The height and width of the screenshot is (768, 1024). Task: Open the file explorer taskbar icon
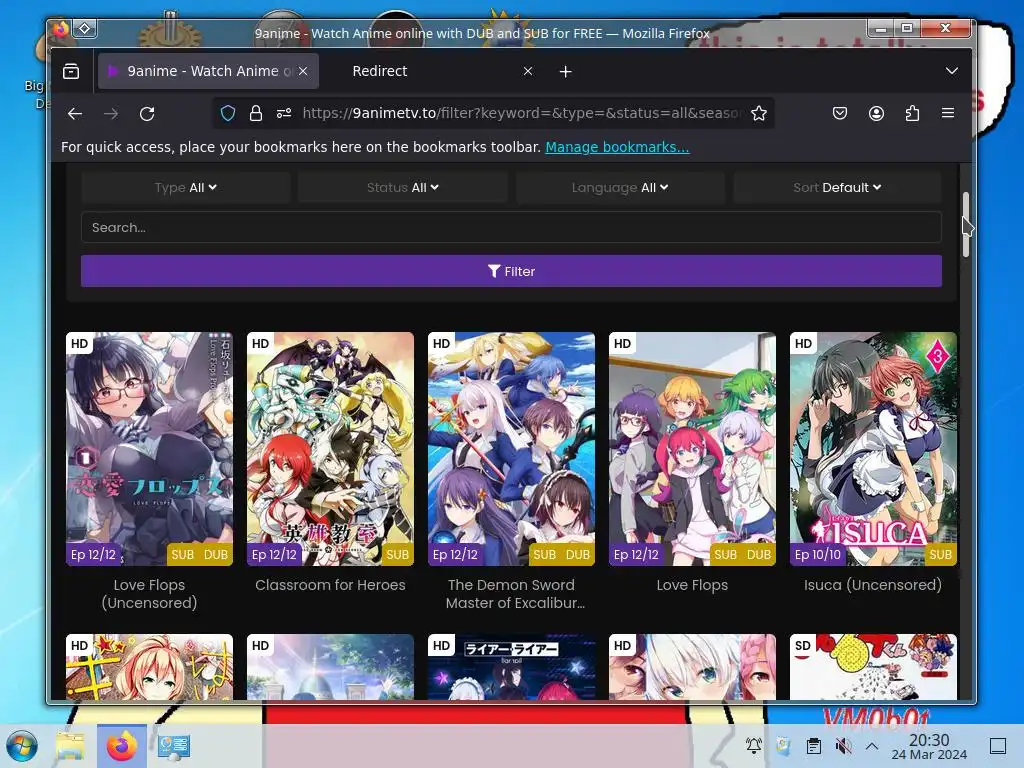[71, 746]
